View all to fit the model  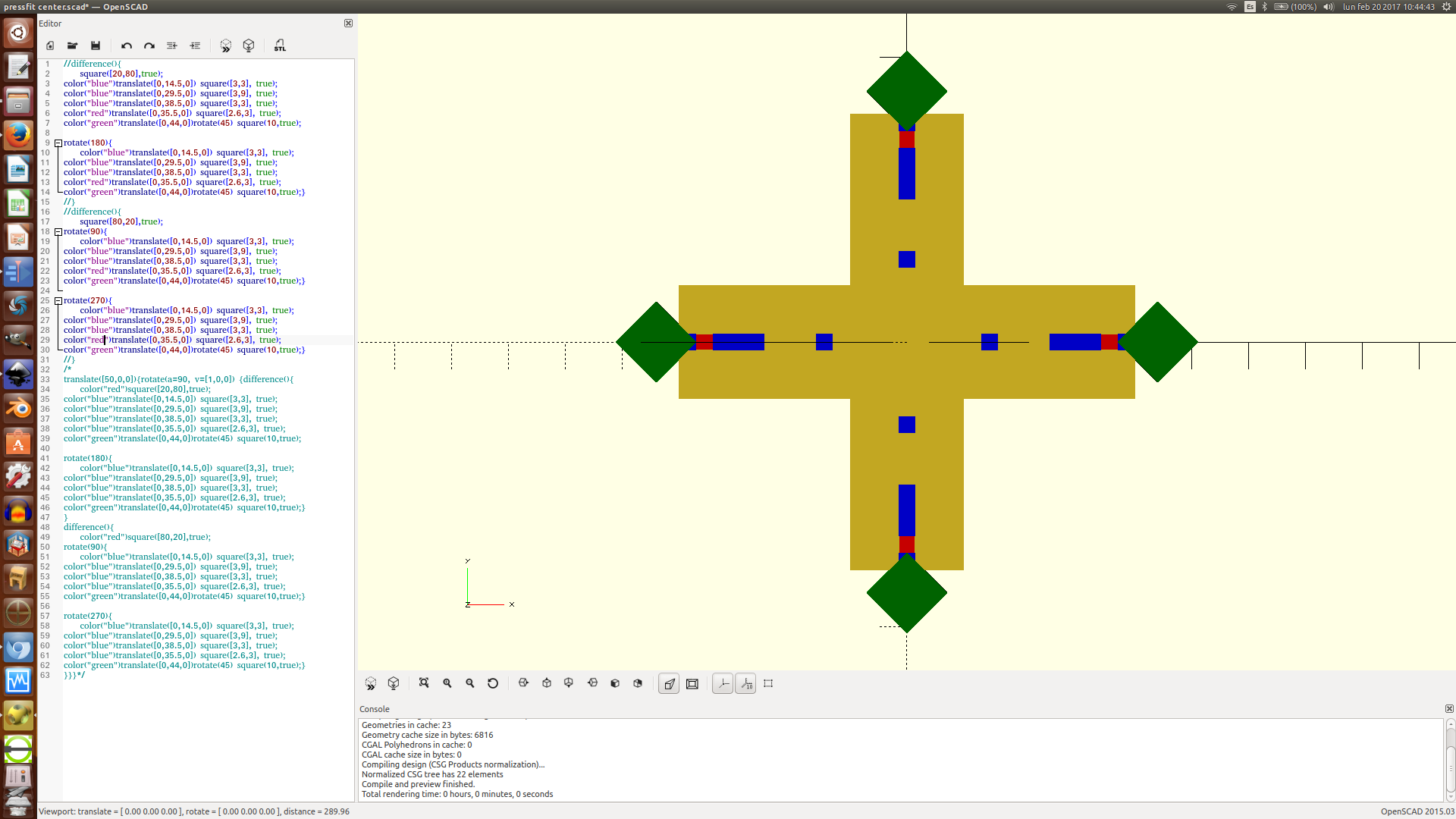424,683
